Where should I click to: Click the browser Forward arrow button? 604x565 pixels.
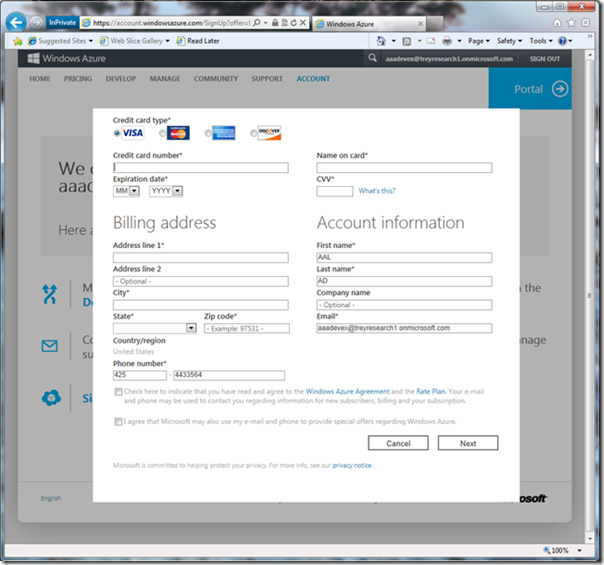pos(36,22)
